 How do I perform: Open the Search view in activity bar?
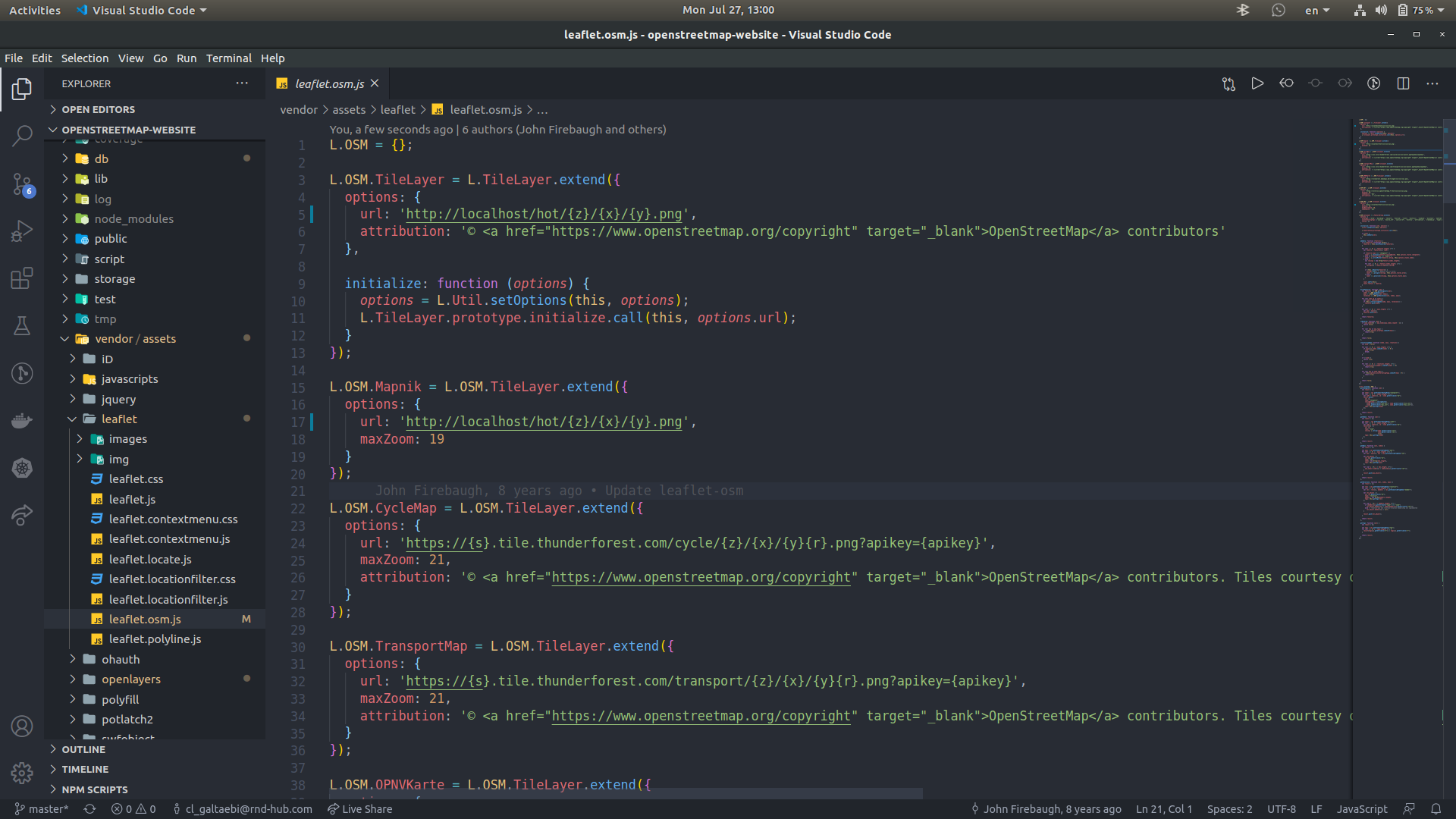coord(22,136)
